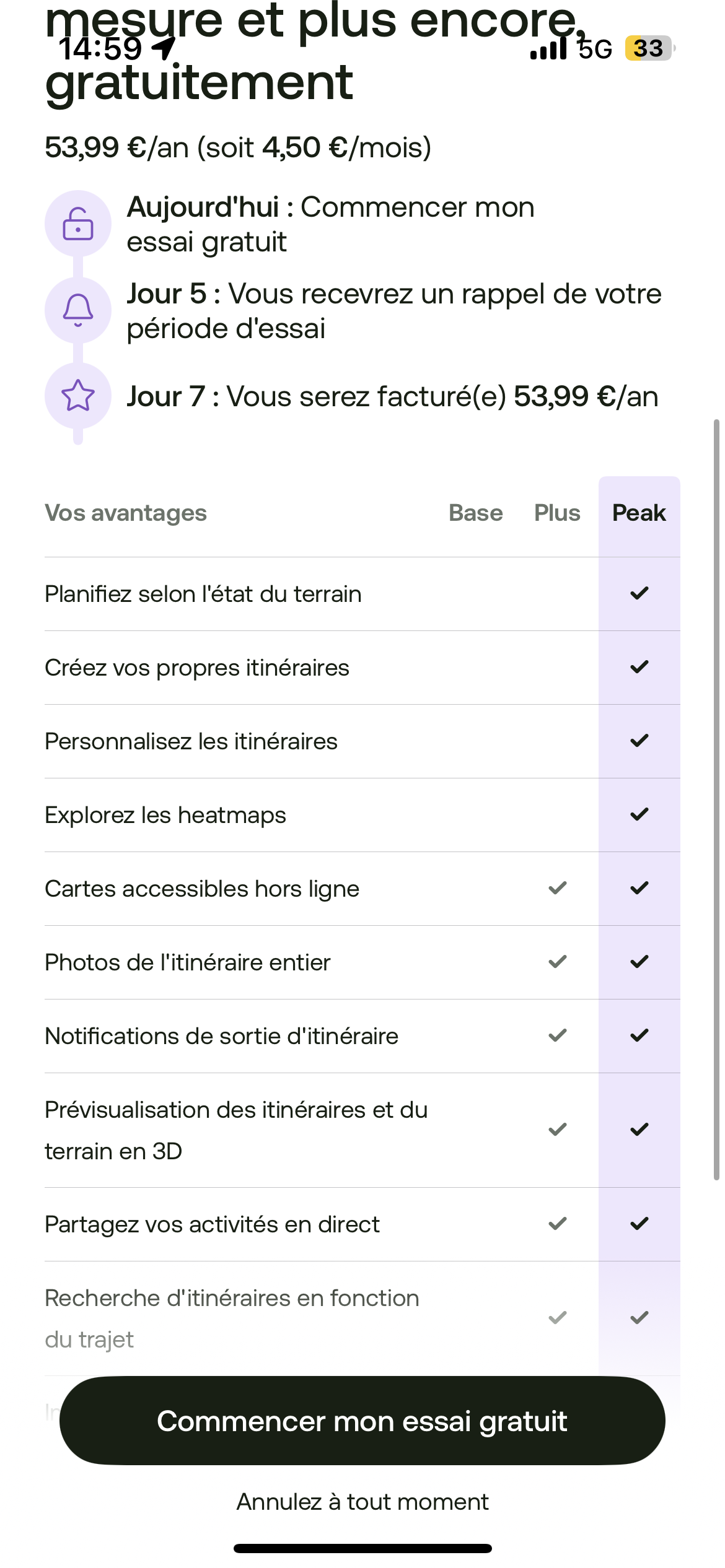Tap Plus checkmark for Photos de l'itinéraire entier
This screenshot has height=1568, width=725.
(558, 962)
